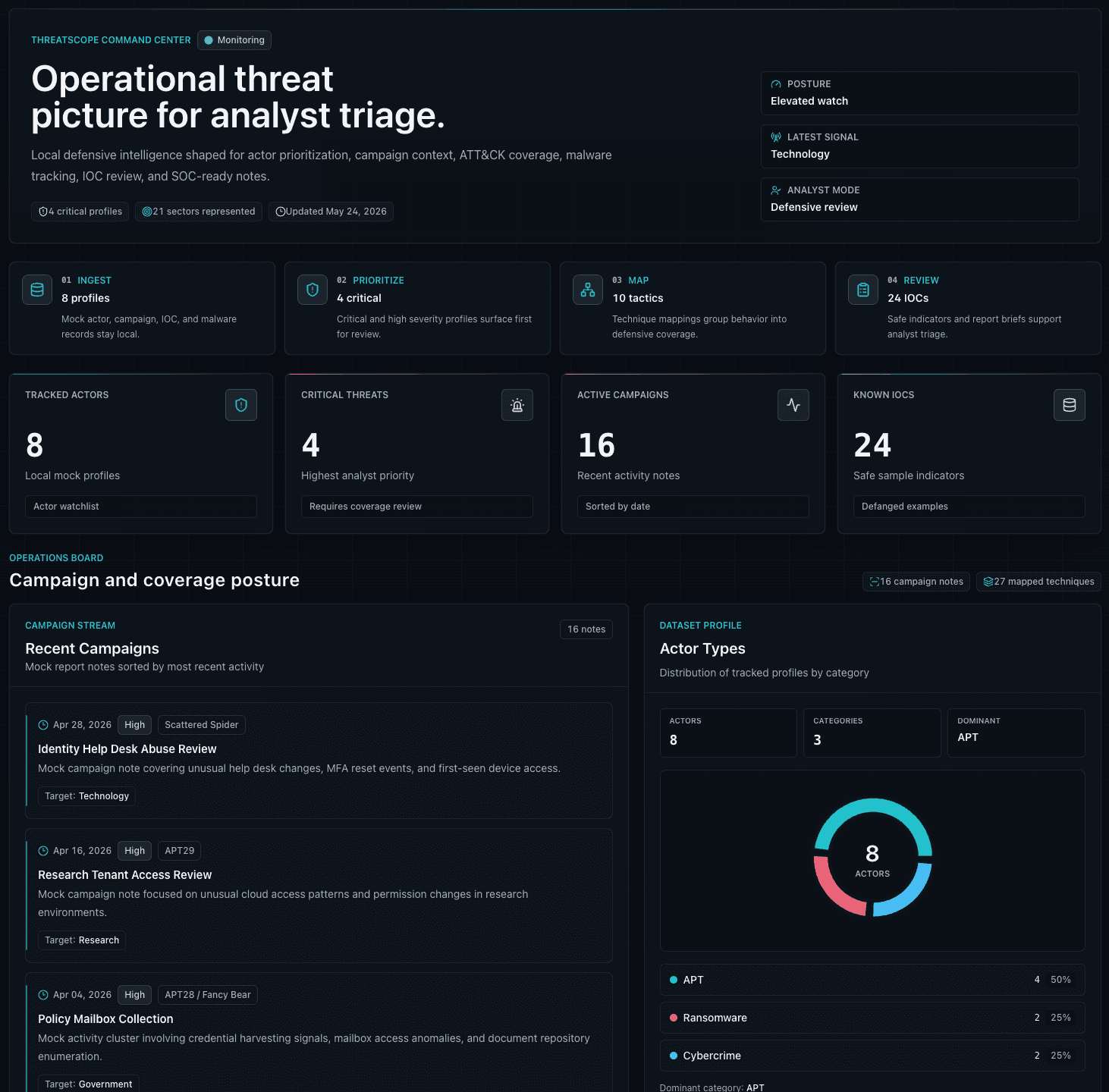
Task: Select the APT legend row
Action: 872,980
